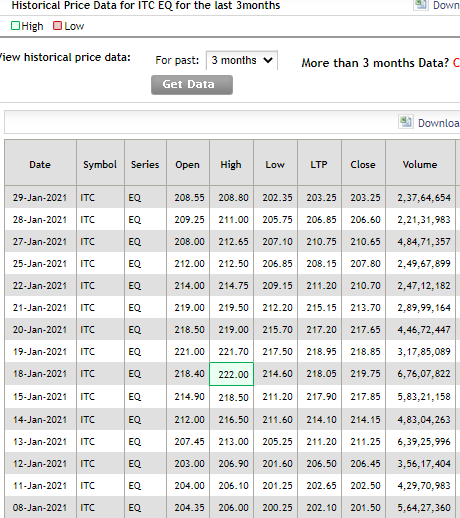Click the Open column header
Screen dimensions: 460x518
[x=187, y=164]
